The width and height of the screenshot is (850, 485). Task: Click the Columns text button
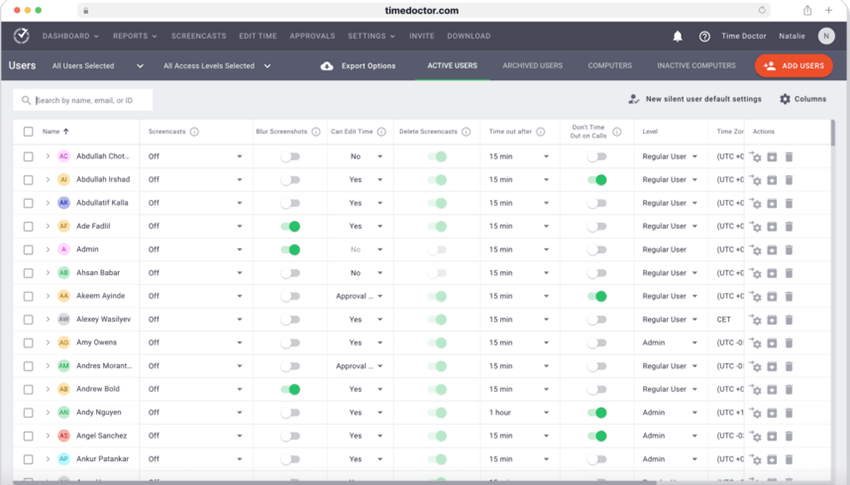click(x=810, y=99)
